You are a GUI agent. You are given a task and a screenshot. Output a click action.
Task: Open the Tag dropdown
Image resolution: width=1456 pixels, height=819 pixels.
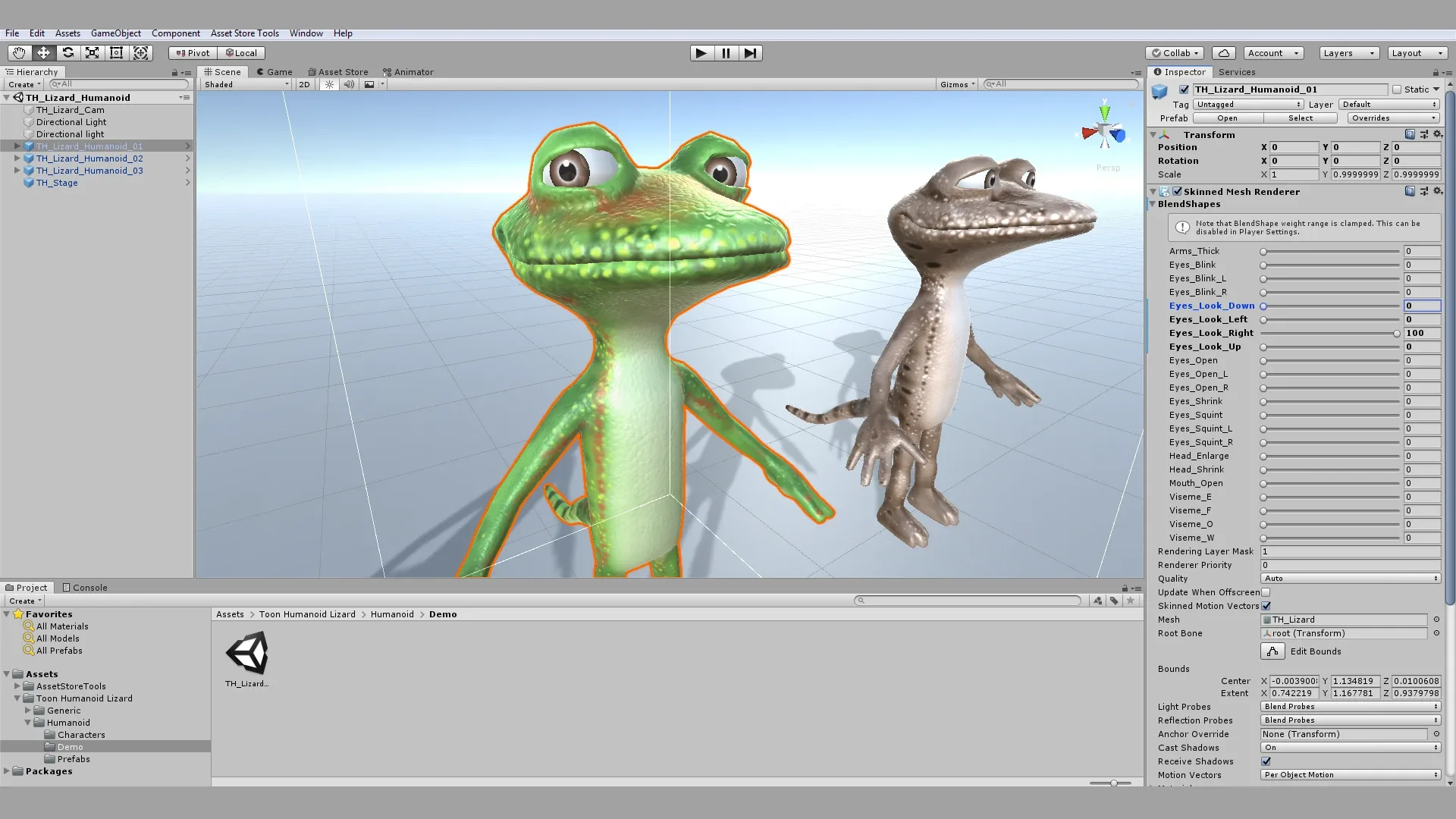1248,105
